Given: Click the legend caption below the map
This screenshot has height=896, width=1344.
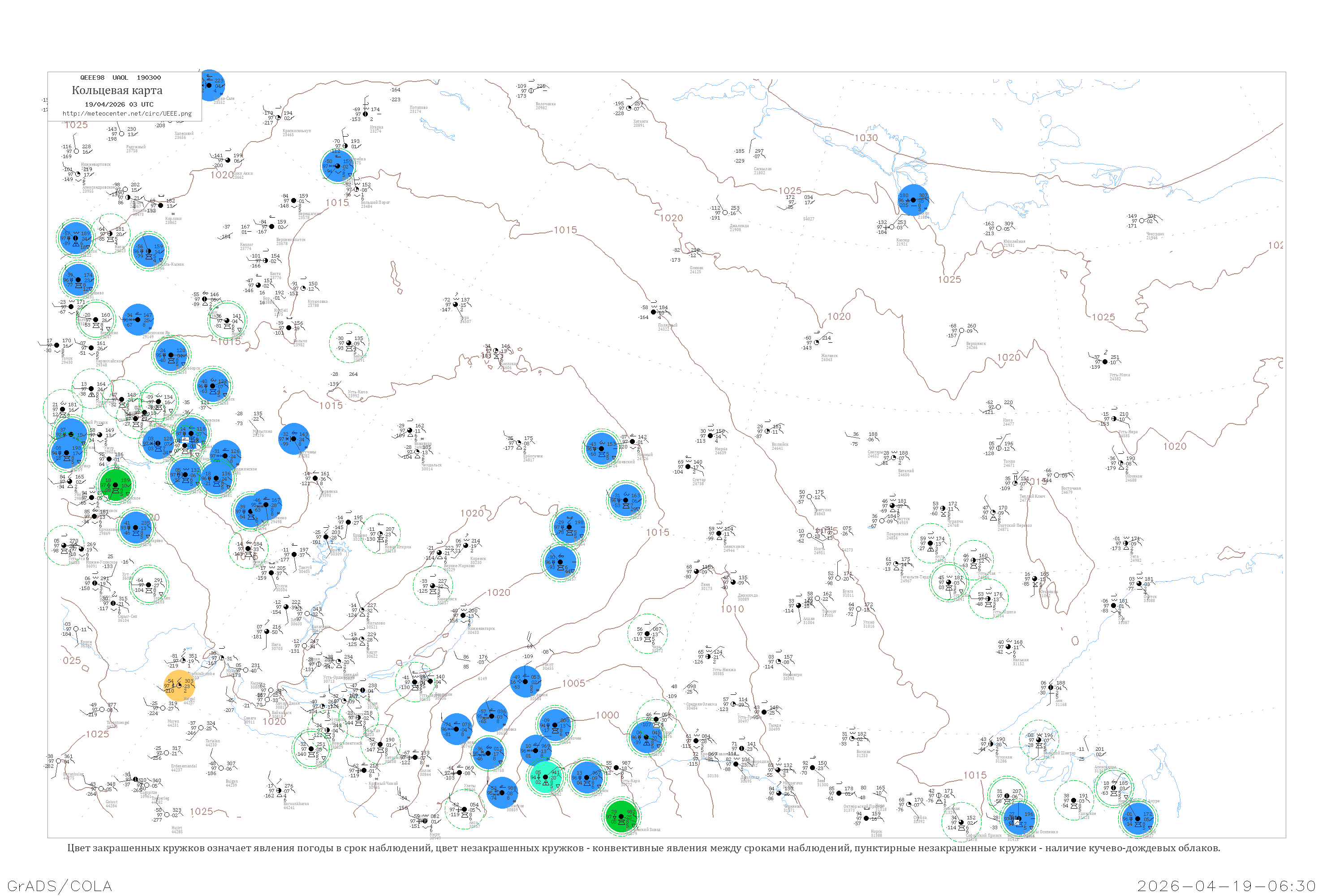Looking at the screenshot, I should pyautogui.click(x=643, y=848).
